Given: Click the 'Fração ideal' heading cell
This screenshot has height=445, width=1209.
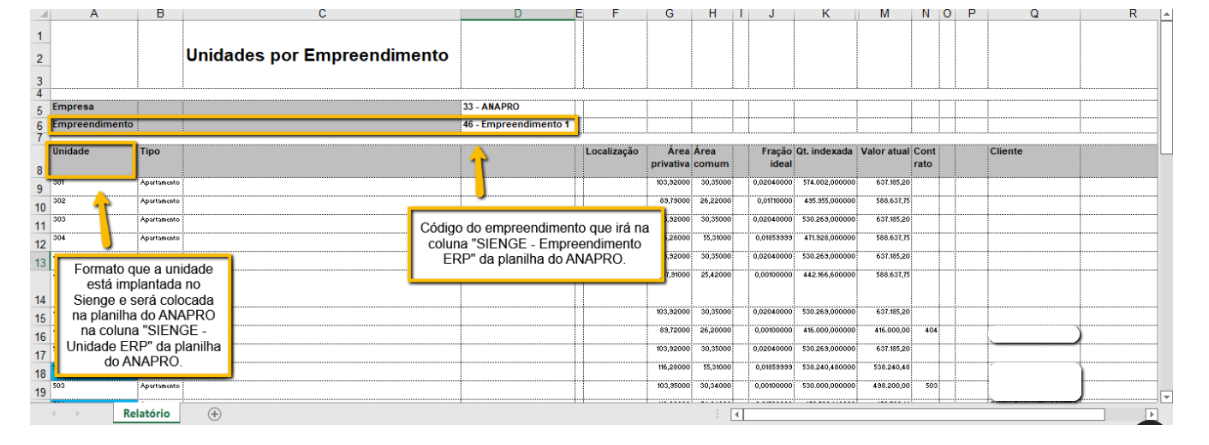Looking at the screenshot, I should coord(771,162).
